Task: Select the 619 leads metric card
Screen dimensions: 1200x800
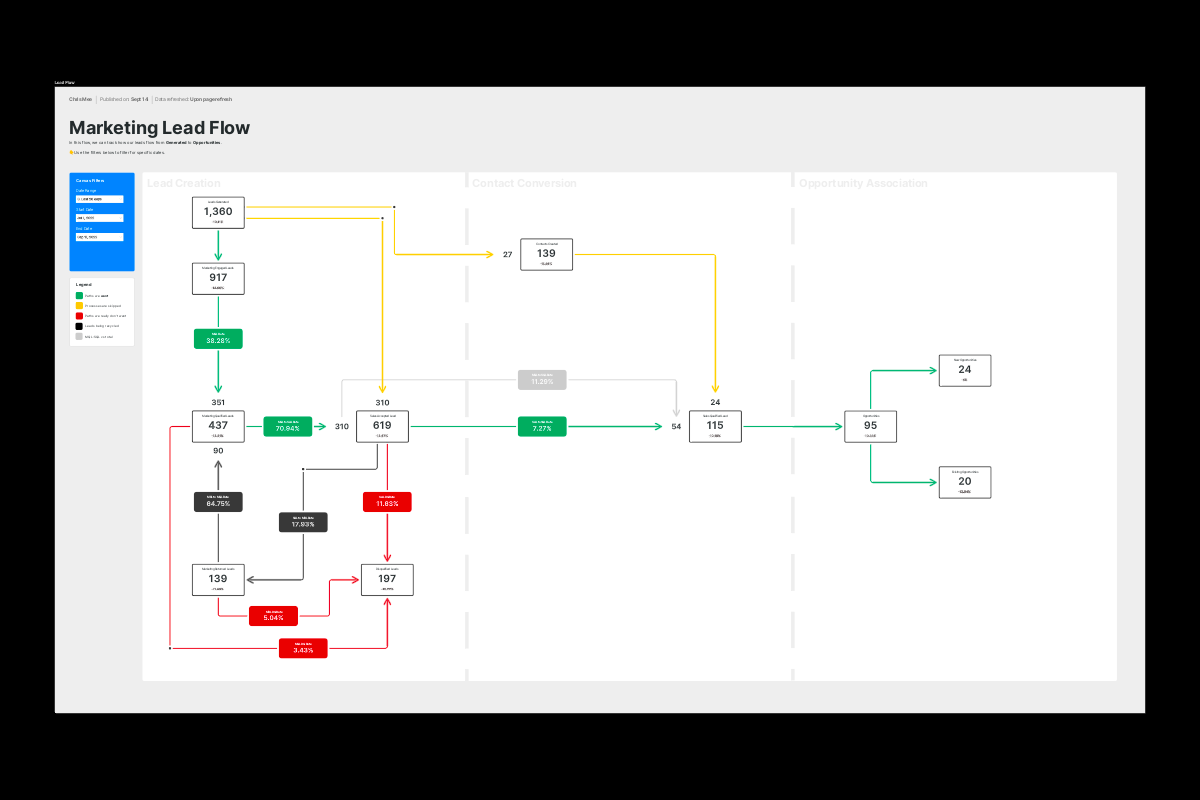Action: coord(382,426)
